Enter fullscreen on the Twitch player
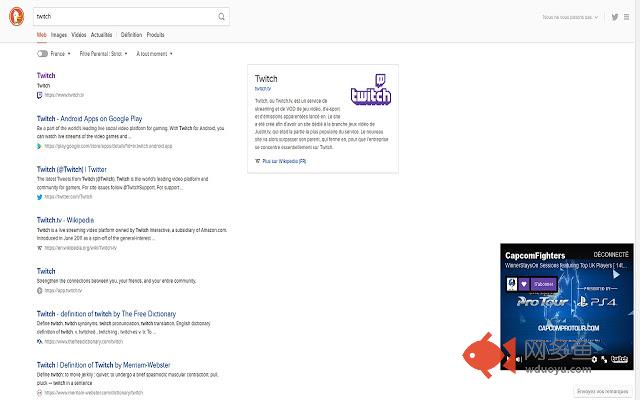This screenshot has height=400, width=640. click(x=604, y=359)
